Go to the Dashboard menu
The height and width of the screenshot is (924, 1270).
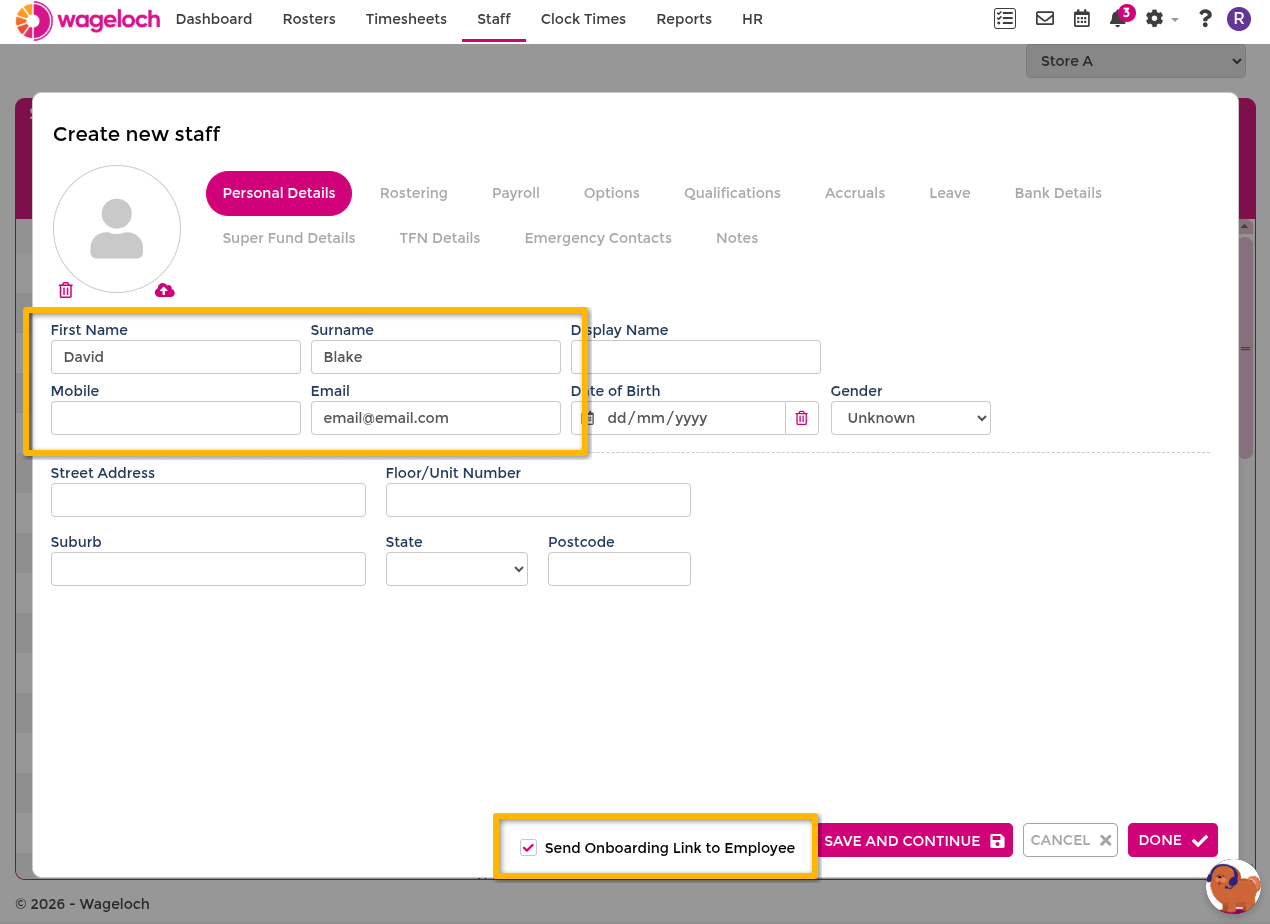click(214, 19)
